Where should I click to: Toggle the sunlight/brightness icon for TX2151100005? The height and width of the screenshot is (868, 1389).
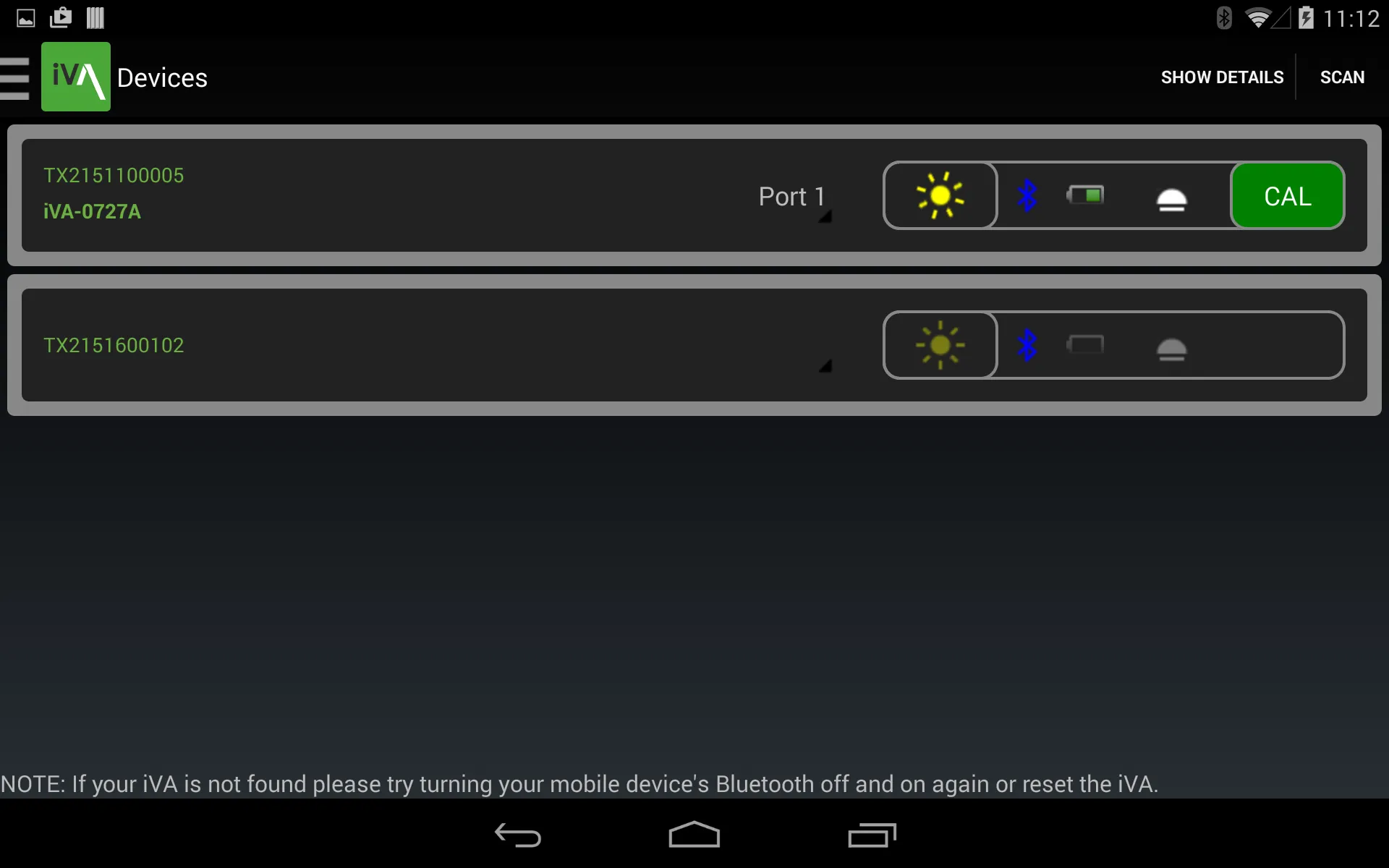coord(938,195)
